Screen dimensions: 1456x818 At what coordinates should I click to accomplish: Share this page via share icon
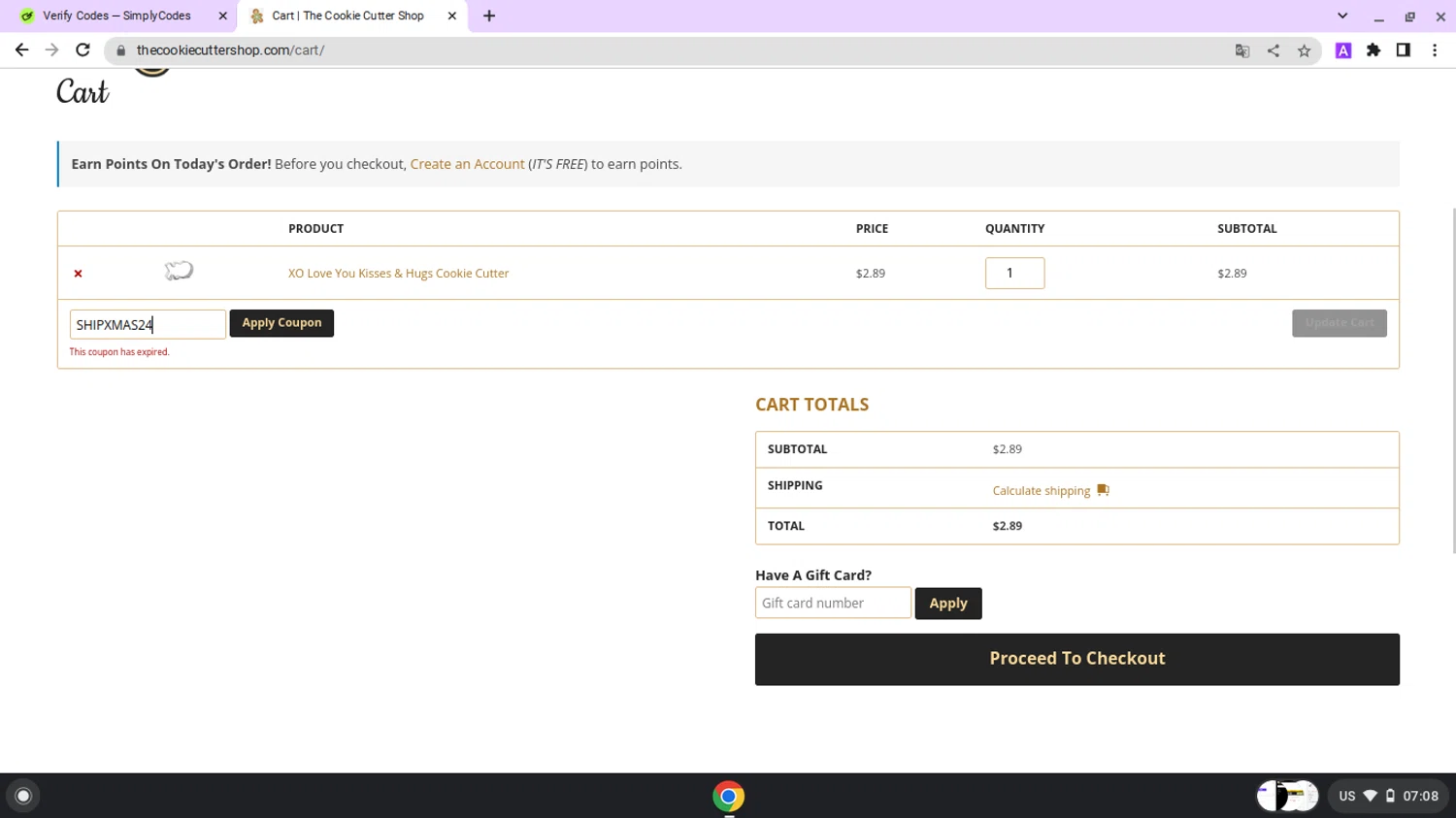click(x=1273, y=50)
